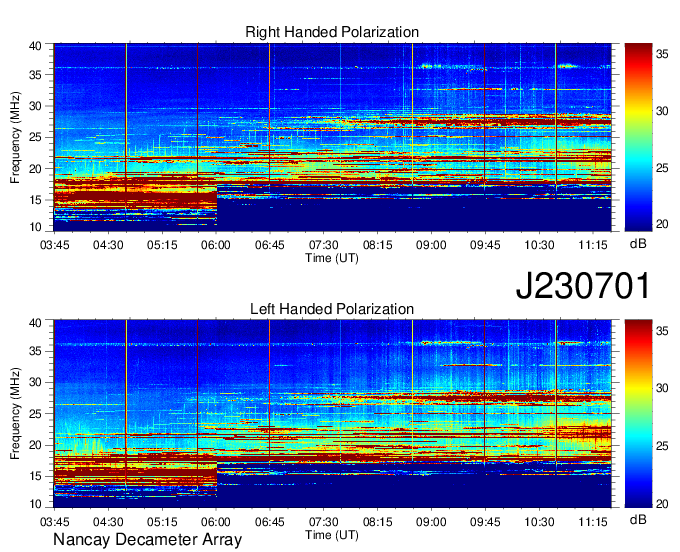Click the 30 MHz tick on right-handed plot
The width and height of the screenshot is (680, 552).
point(35,106)
